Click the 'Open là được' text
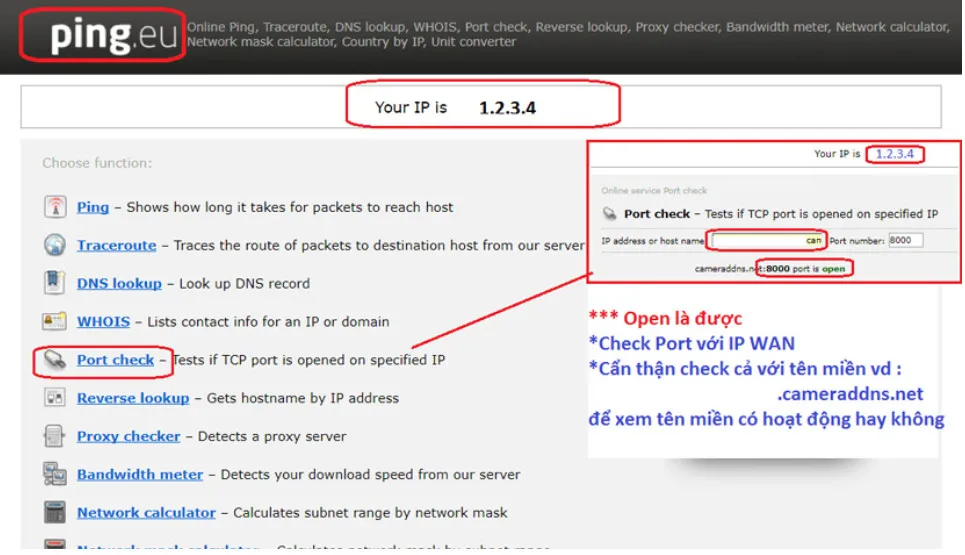 click(x=683, y=318)
